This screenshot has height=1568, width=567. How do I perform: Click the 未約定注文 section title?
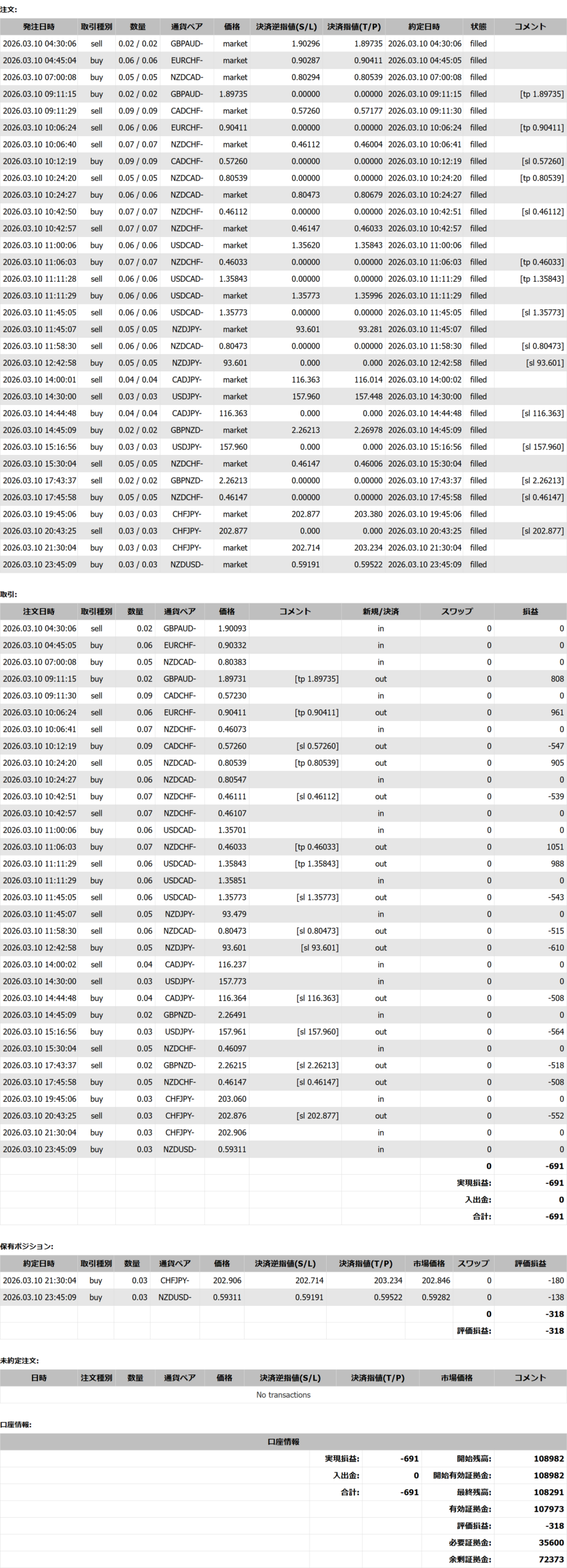coord(19,1360)
